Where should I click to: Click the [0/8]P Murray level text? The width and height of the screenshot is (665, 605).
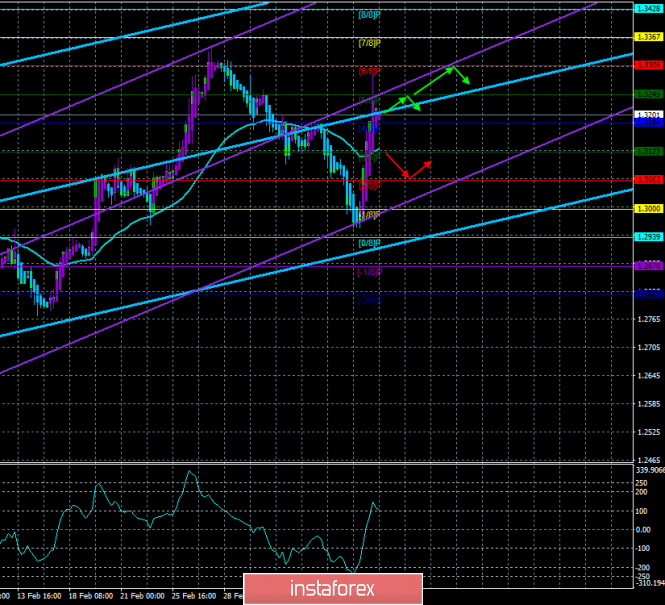pos(369,243)
